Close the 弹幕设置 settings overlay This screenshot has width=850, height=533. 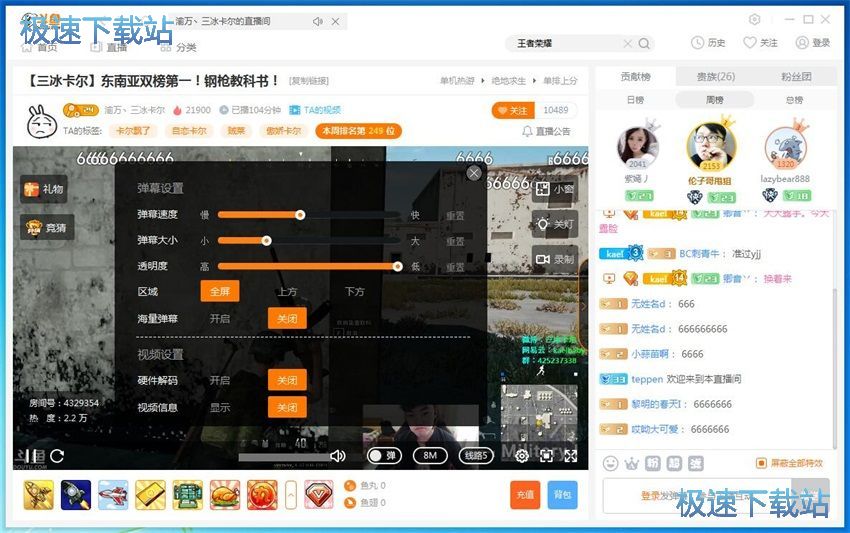(474, 173)
